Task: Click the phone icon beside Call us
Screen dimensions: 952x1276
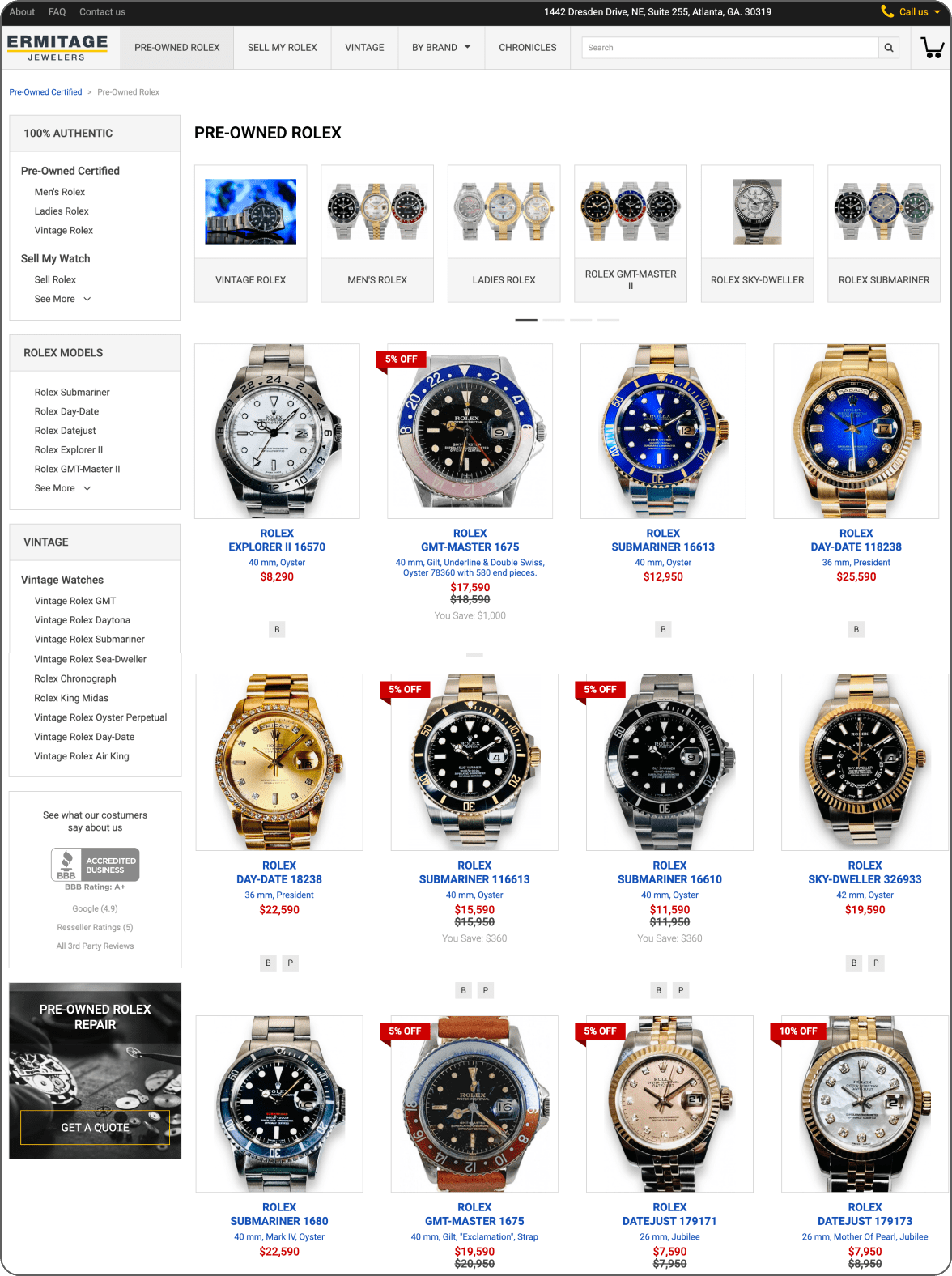Action: pyautogui.click(x=887, y=11)
